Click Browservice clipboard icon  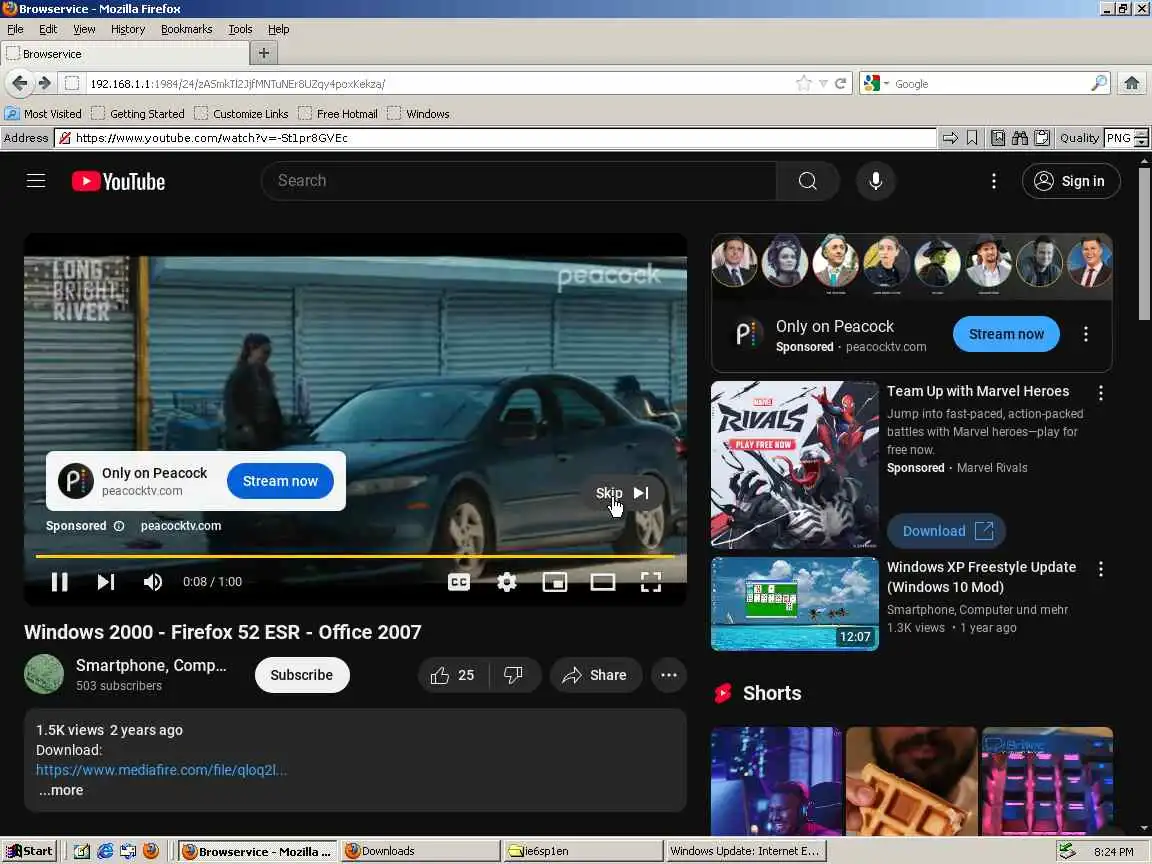point(1041,138)
